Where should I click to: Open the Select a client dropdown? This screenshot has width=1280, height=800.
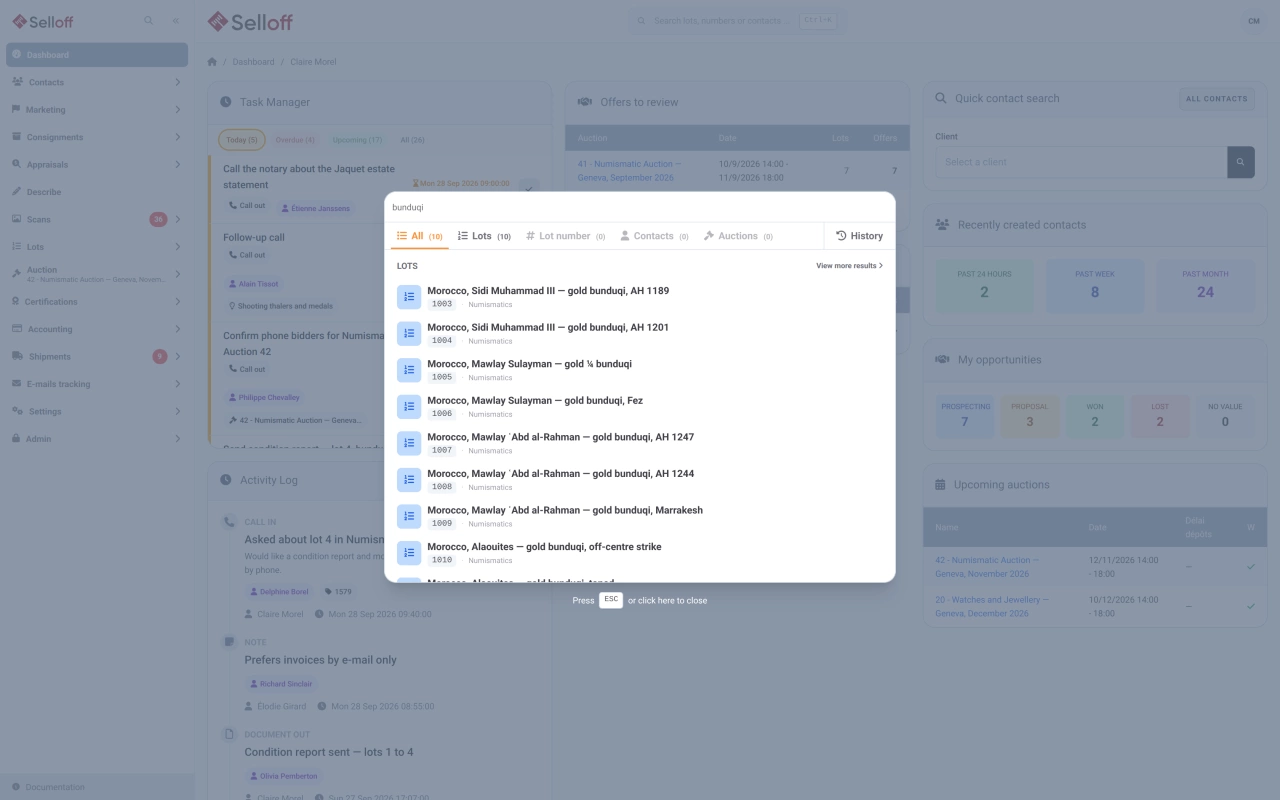click(1081, 162)
